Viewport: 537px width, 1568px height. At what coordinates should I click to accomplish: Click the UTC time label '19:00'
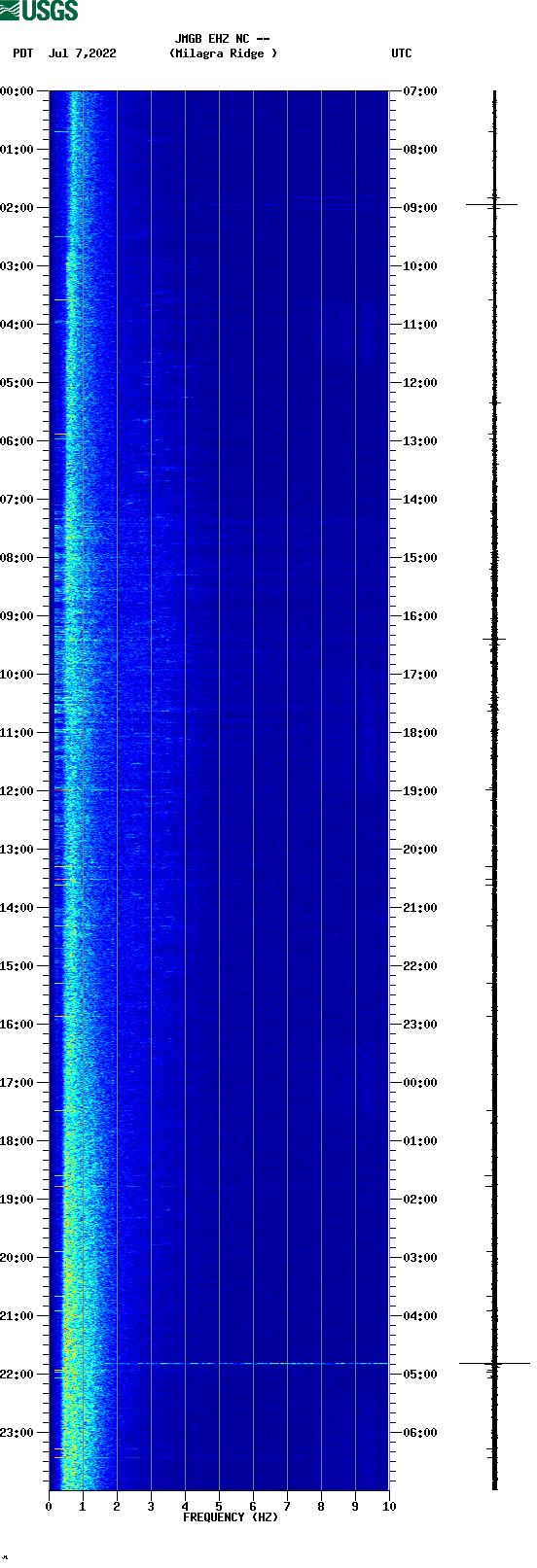pos(420,791)
